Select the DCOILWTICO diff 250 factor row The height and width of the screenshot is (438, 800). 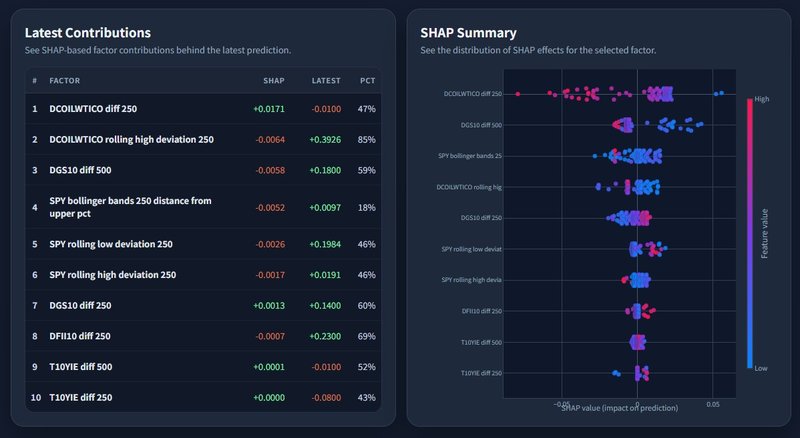tap(203, 109)
